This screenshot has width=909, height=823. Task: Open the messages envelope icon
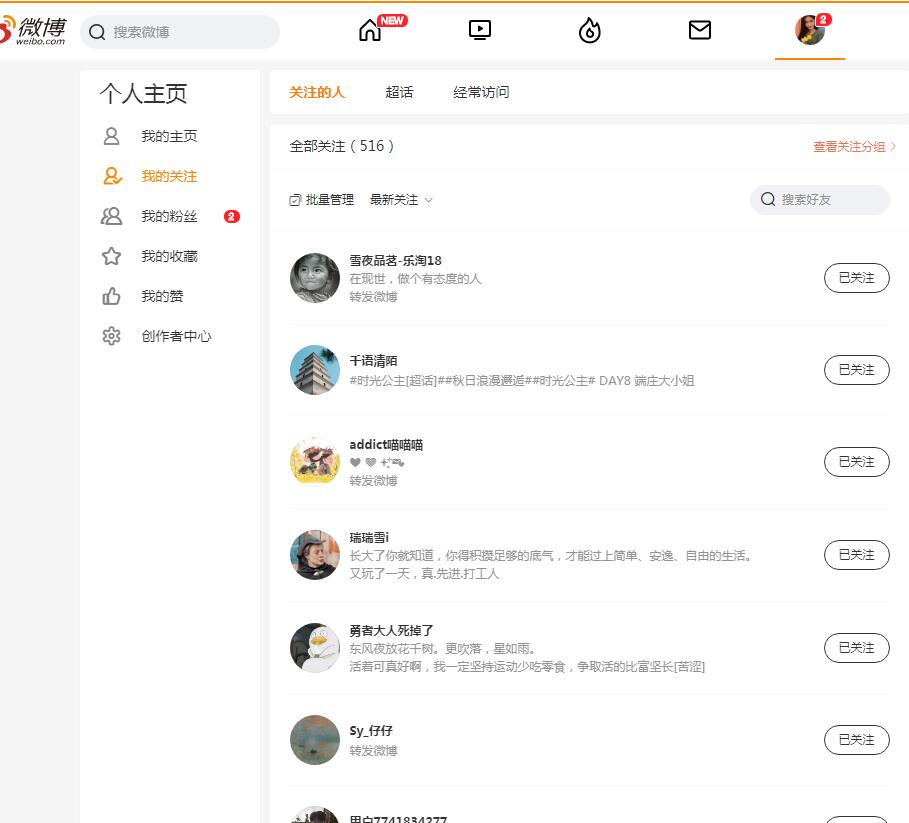click(700, 31)
